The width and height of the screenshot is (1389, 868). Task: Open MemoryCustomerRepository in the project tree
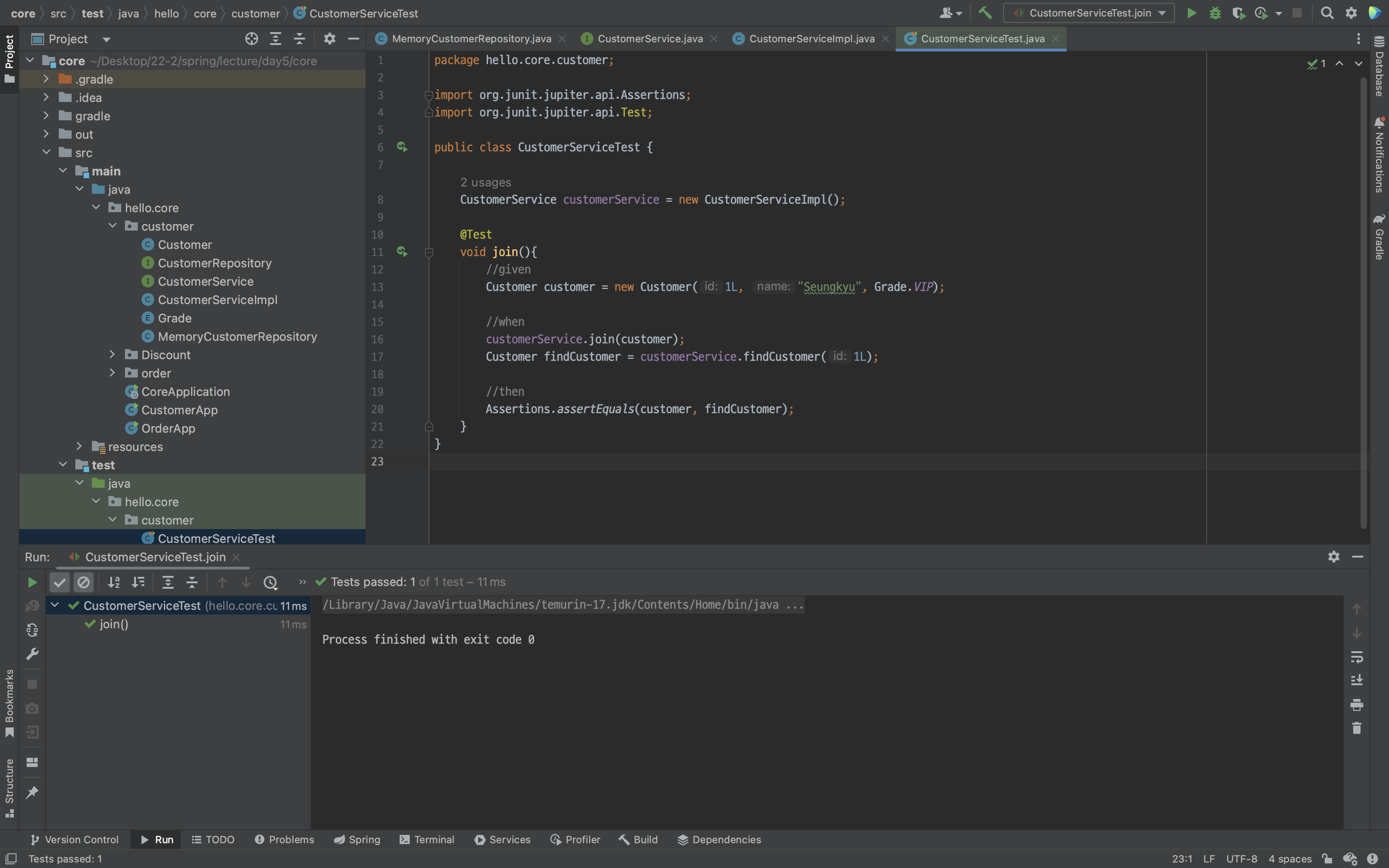(x=237, y=336)
